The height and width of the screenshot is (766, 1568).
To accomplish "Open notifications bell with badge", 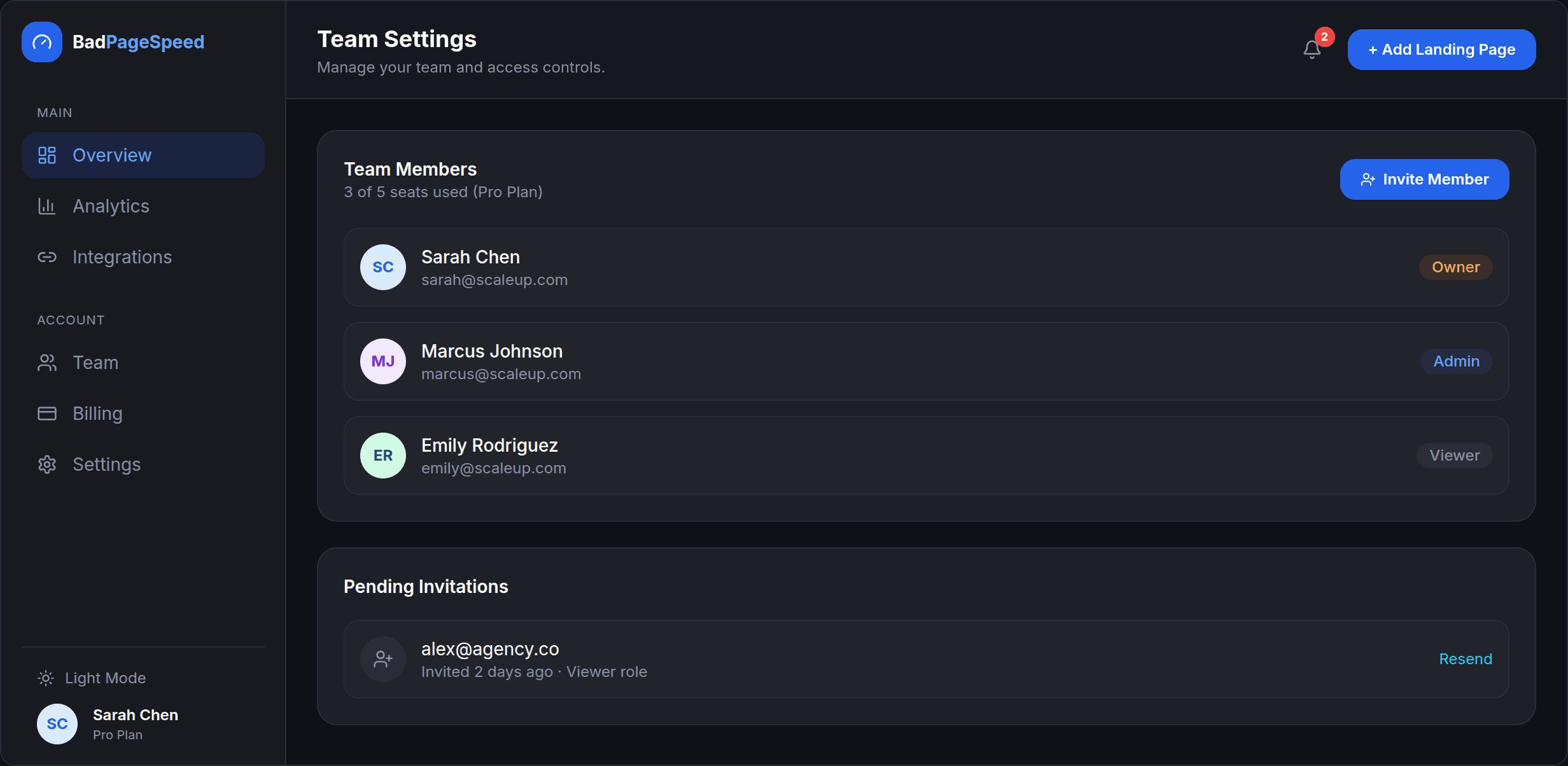I will point(1312,49).
